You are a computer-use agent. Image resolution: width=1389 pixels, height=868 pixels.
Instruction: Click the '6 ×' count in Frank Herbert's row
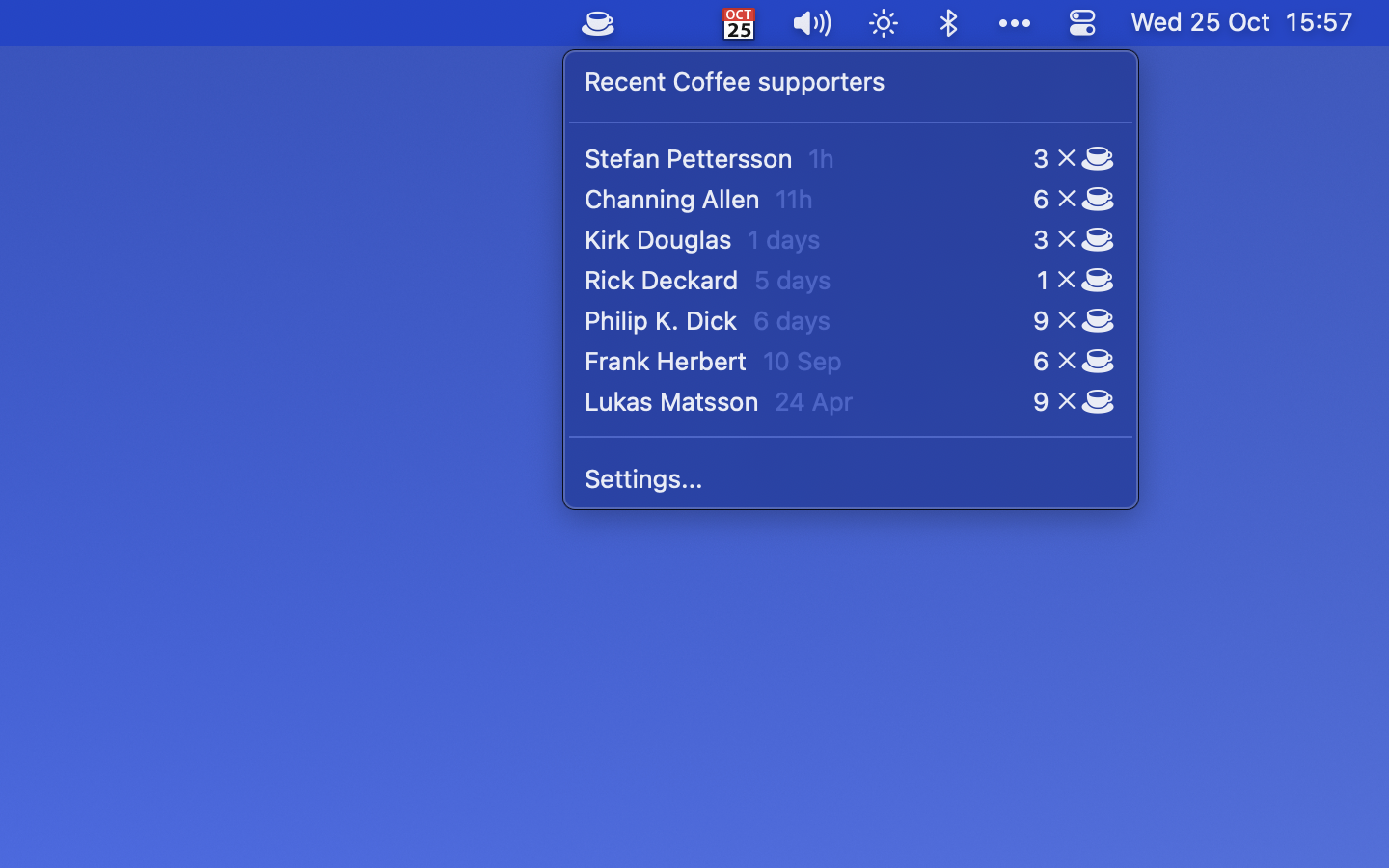(x=1054, y=361)
